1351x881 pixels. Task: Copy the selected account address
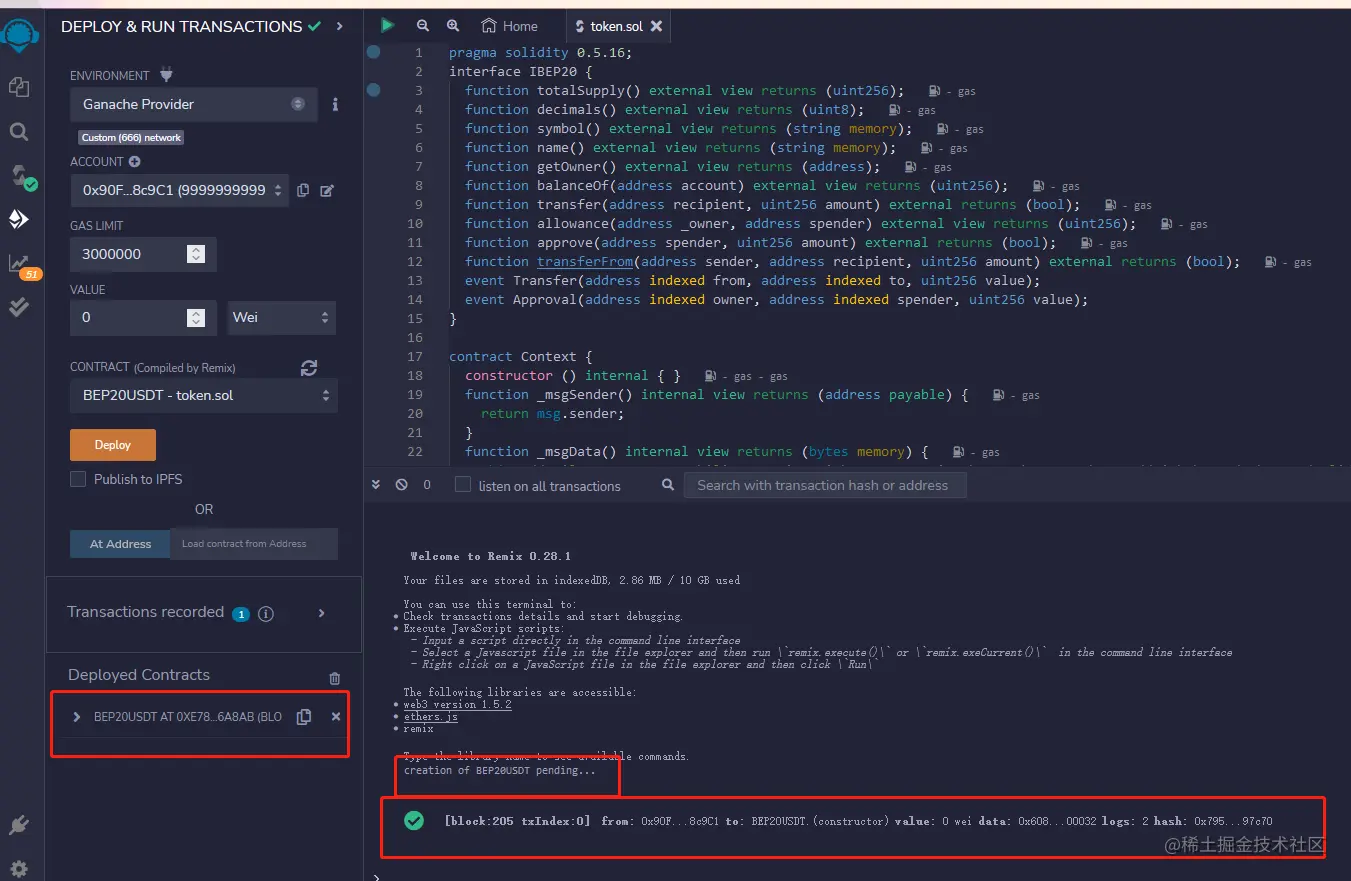tap(303, 190)
